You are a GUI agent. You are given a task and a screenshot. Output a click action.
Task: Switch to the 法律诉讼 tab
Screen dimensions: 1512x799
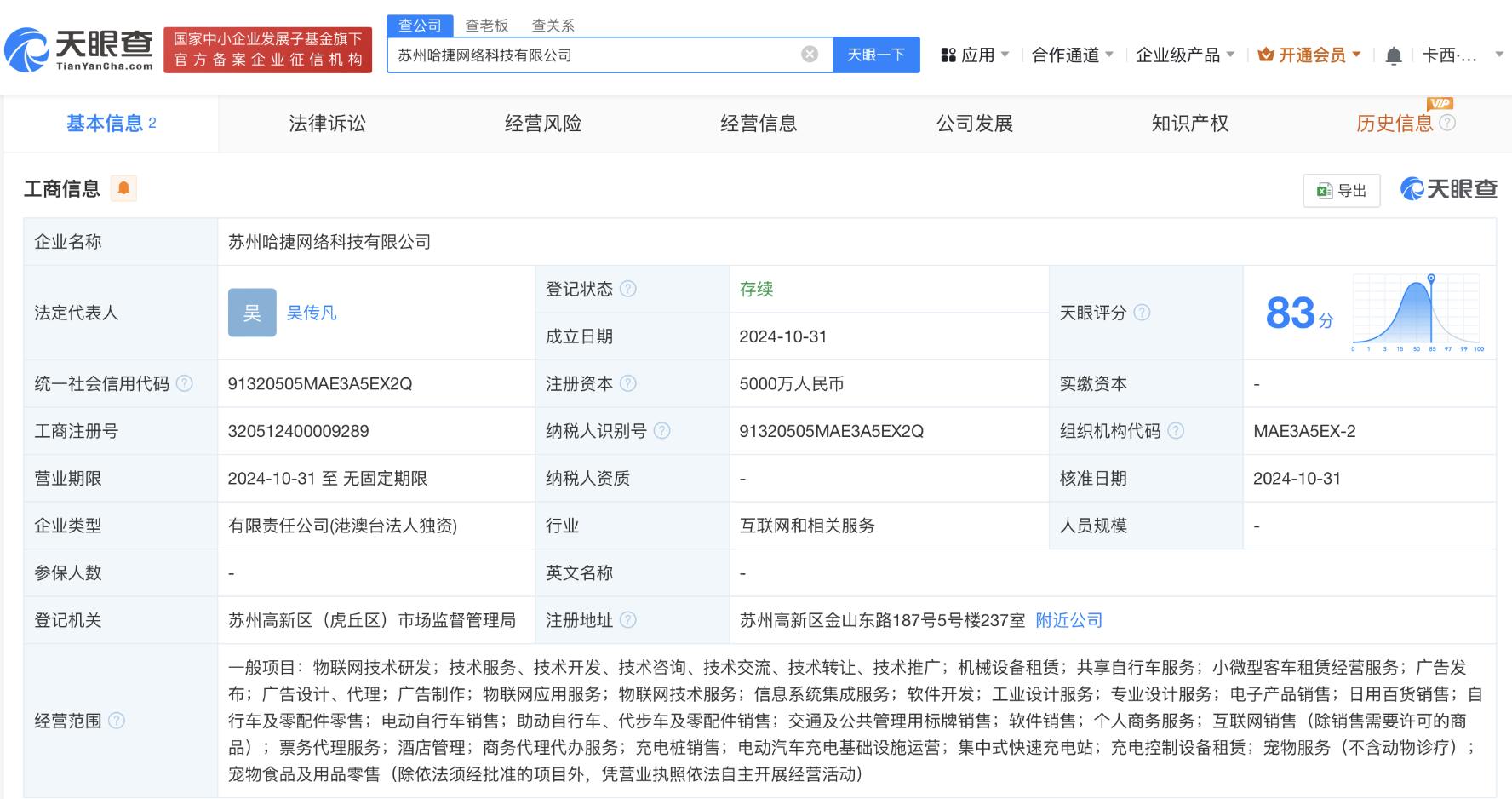coord(327,124)
